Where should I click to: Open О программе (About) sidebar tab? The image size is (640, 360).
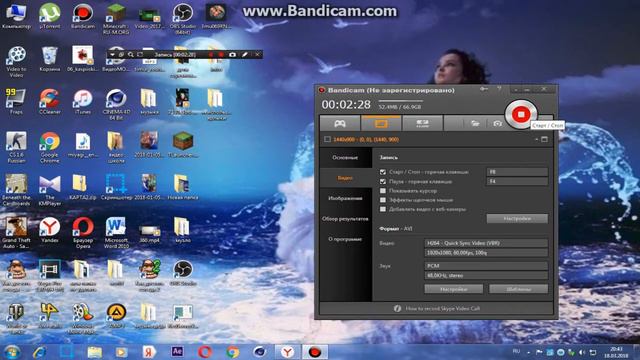(x=345, y=239)
